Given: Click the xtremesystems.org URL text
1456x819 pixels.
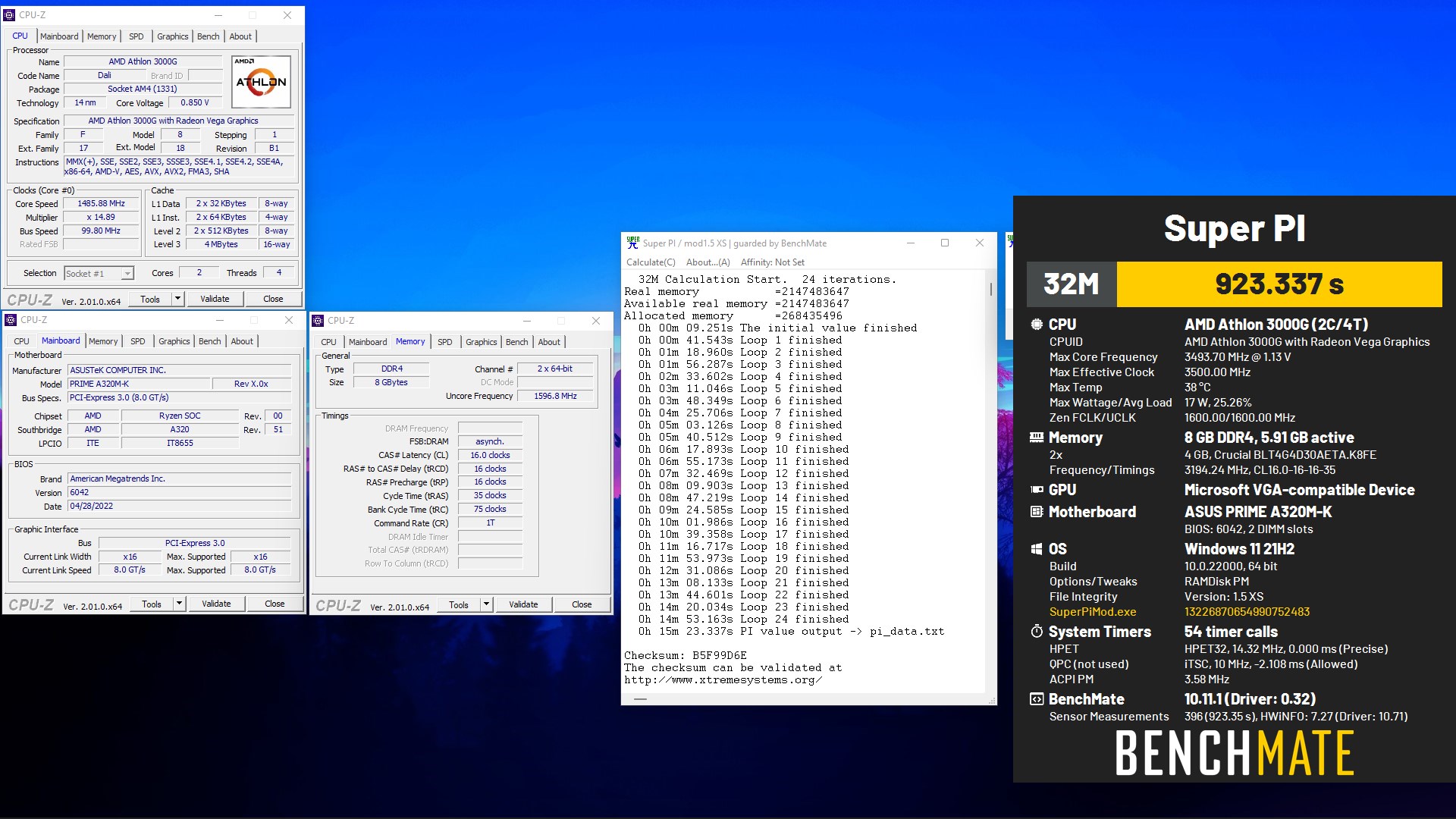Looking at the screenshot, I should 723,679.
